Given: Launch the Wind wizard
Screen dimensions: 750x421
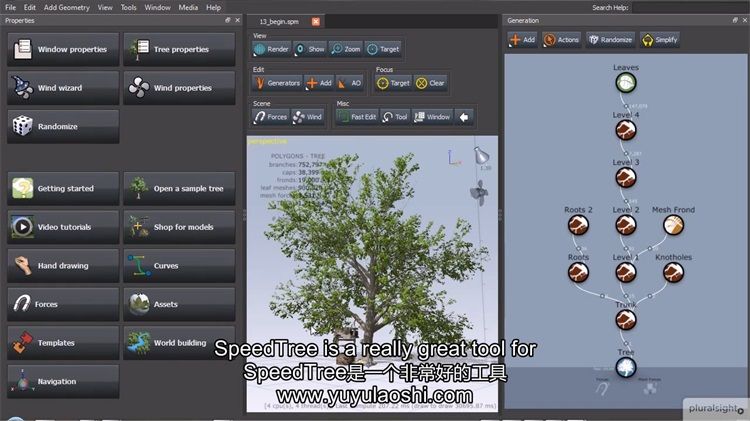Looking at the screenshot, I should (x=63, y=88).
